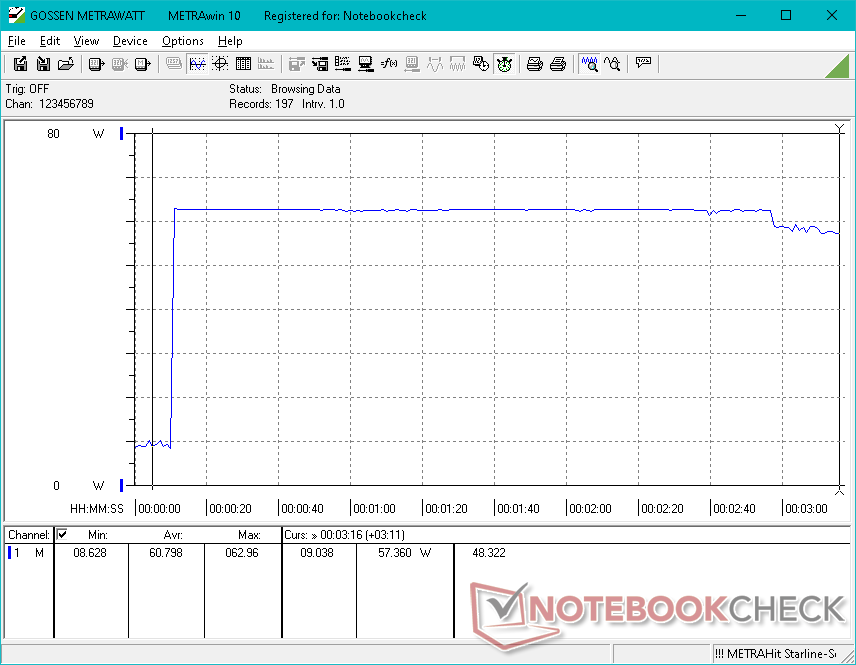Click the save-import disk icon in toolbar
Image resolution: width=856 pixels, height=665 pixels.
click(x=43, y=64)
